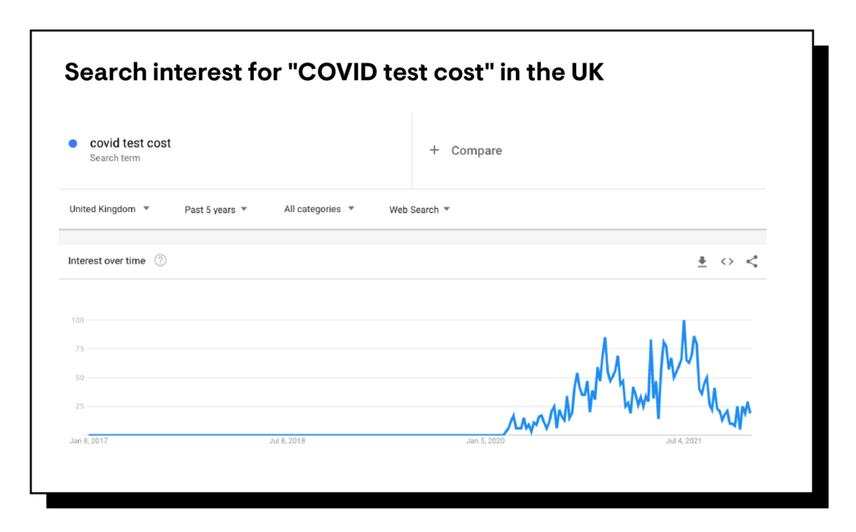
Task: Click the Compare label
Action: click(x=476, y=150)
